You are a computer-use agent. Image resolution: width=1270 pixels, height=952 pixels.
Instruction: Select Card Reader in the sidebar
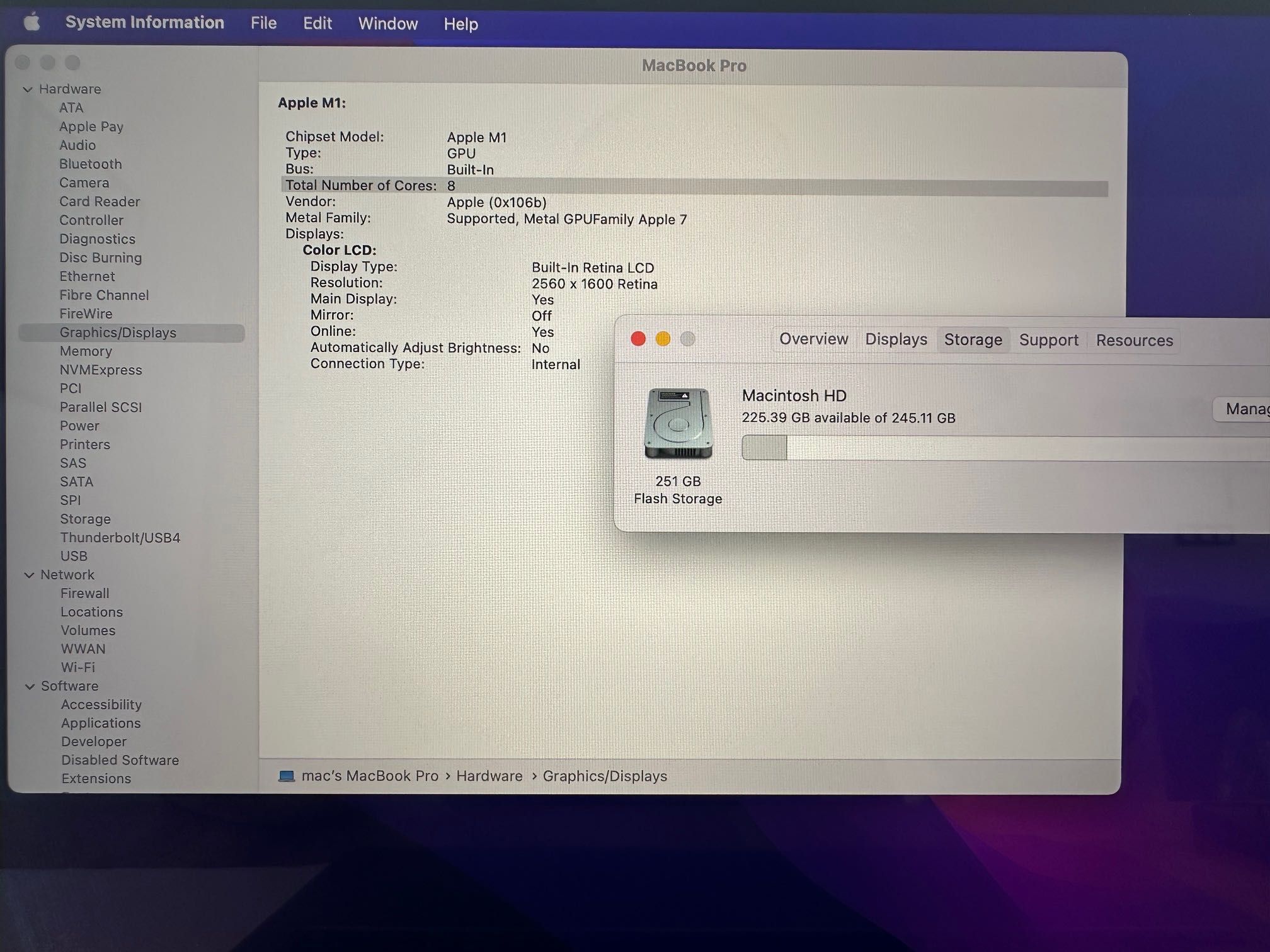click(100, 201)
